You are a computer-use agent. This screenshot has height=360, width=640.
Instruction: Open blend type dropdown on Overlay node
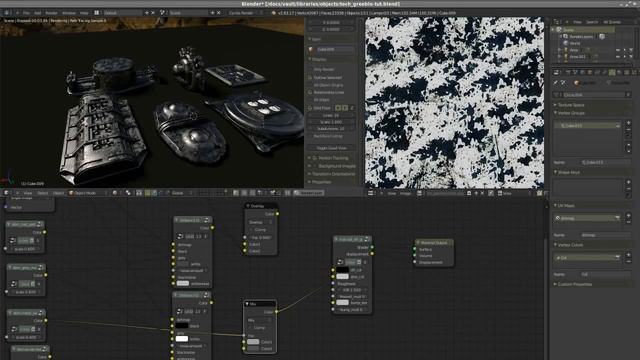tap(260, 222)
